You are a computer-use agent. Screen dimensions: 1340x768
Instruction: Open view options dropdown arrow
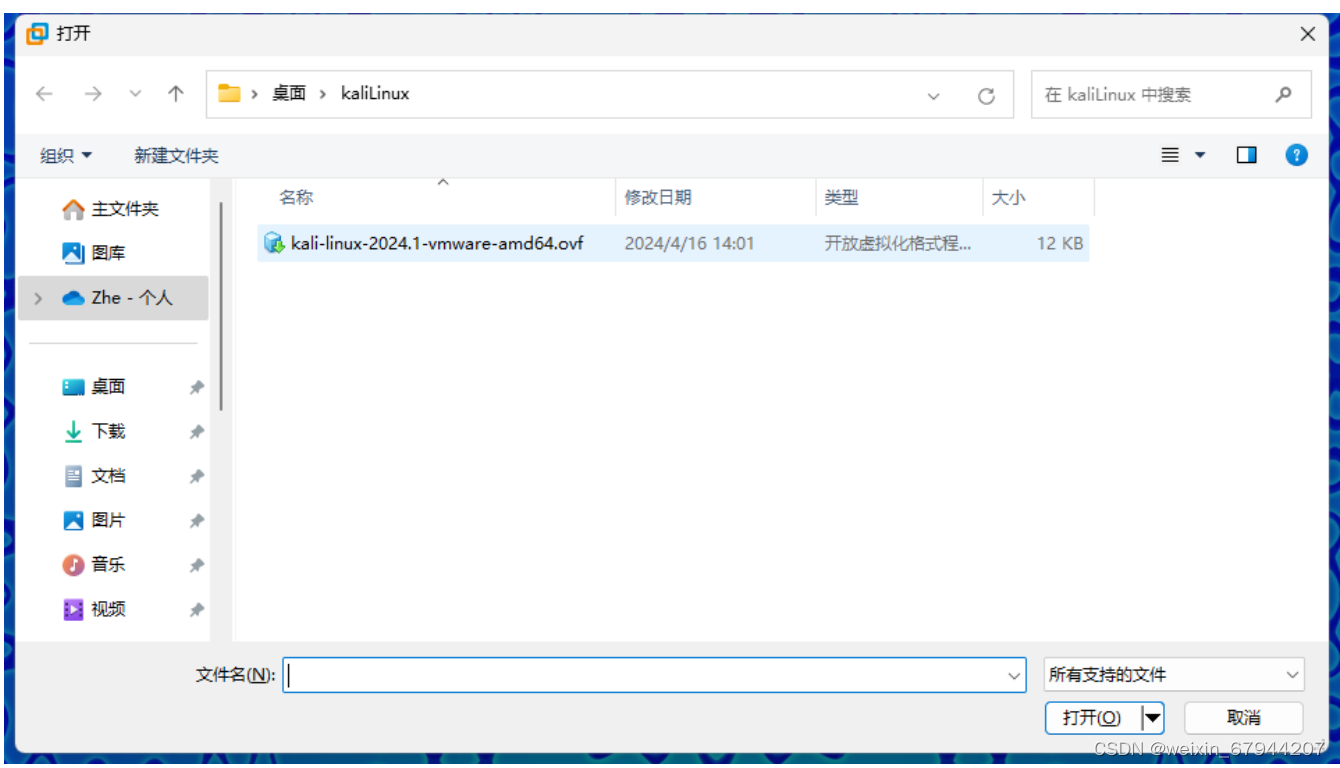pos(1200,155)
